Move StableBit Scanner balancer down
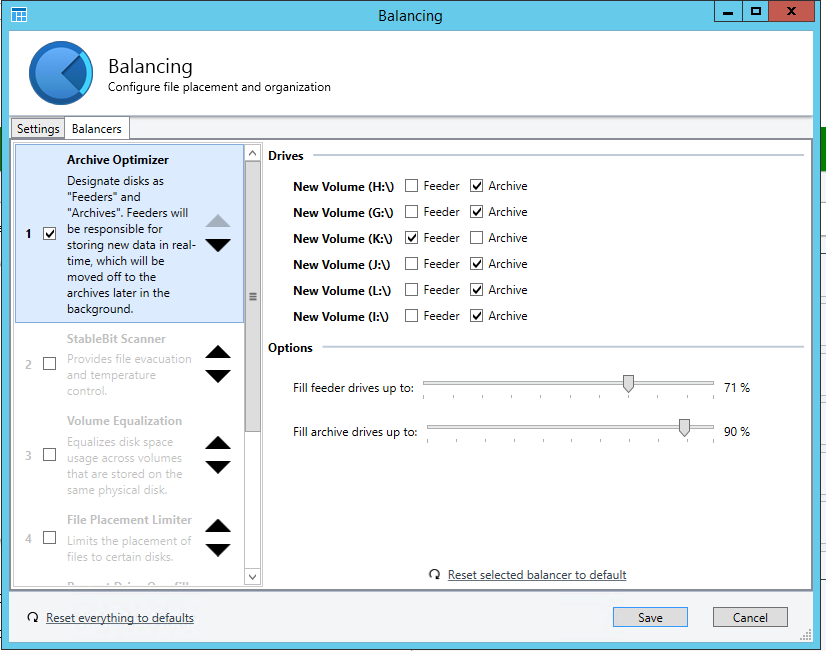This screenshot has width=826, height=651. pyautogui.click(x=218, y=376)
